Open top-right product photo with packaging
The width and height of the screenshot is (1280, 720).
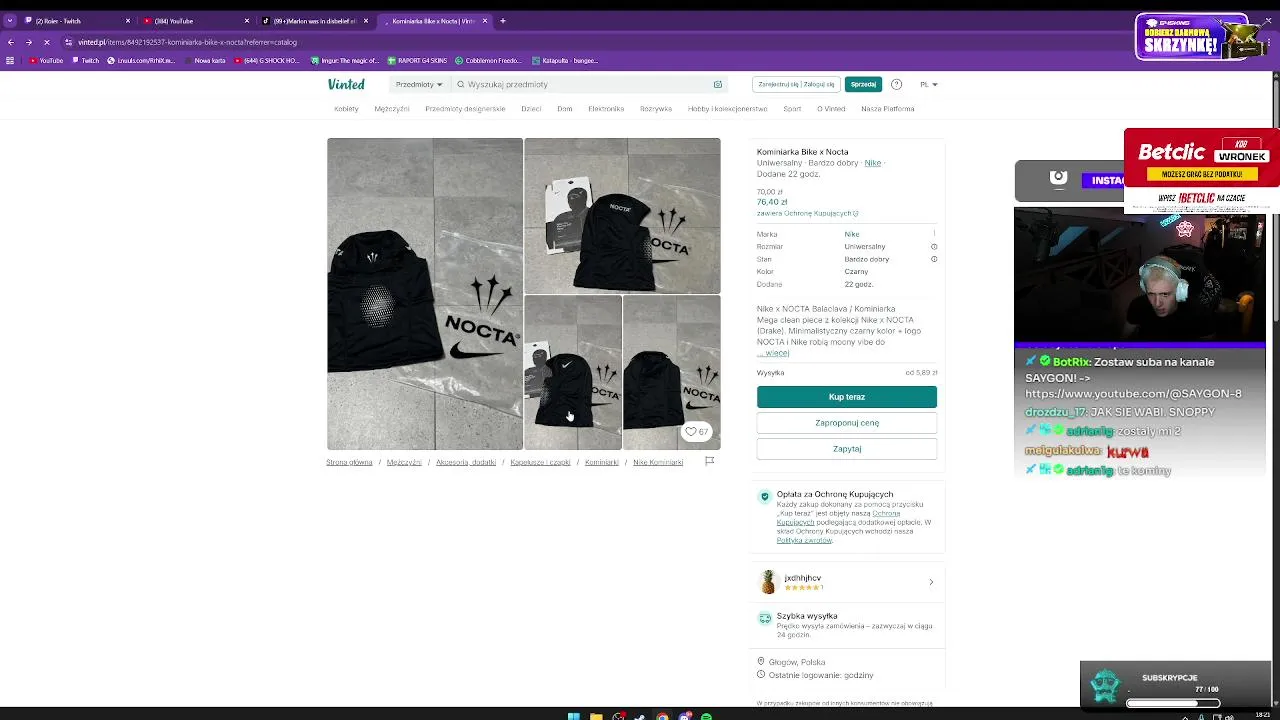click(x=622, y=216)
